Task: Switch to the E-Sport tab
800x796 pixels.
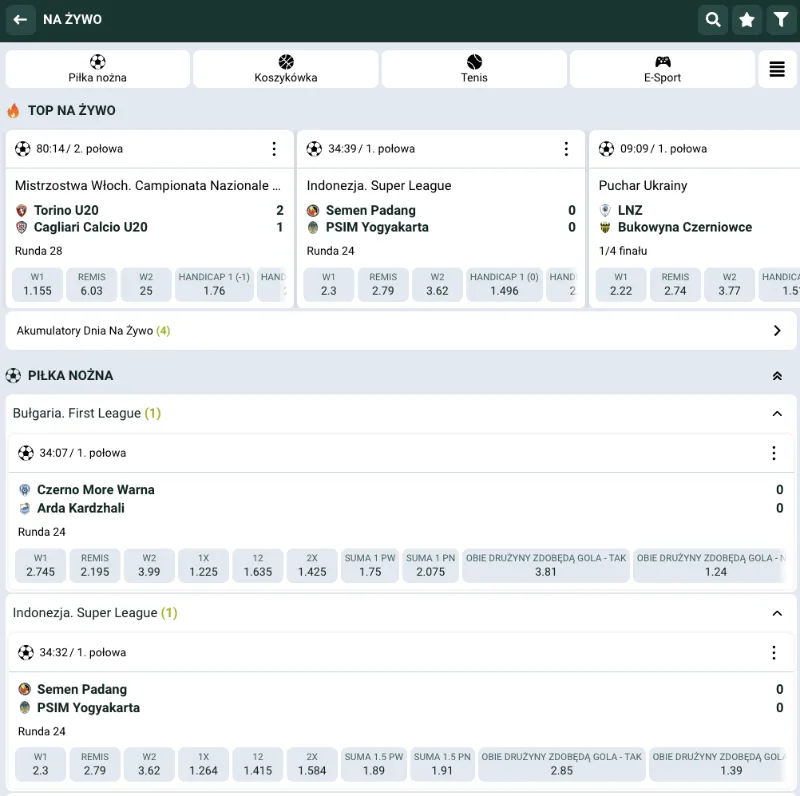Action: 662,69
